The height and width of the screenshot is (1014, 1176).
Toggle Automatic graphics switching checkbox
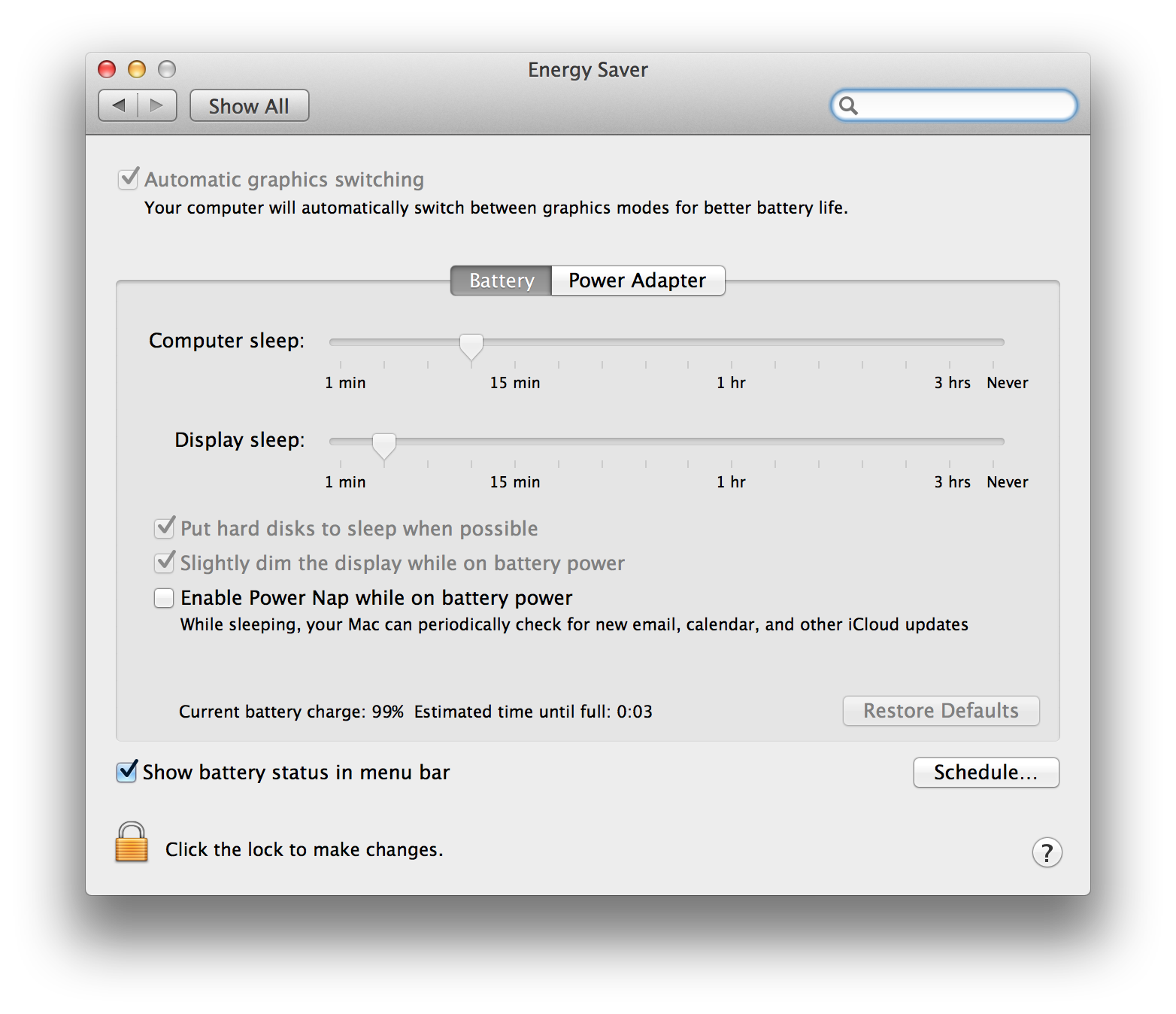pos(129,179)
